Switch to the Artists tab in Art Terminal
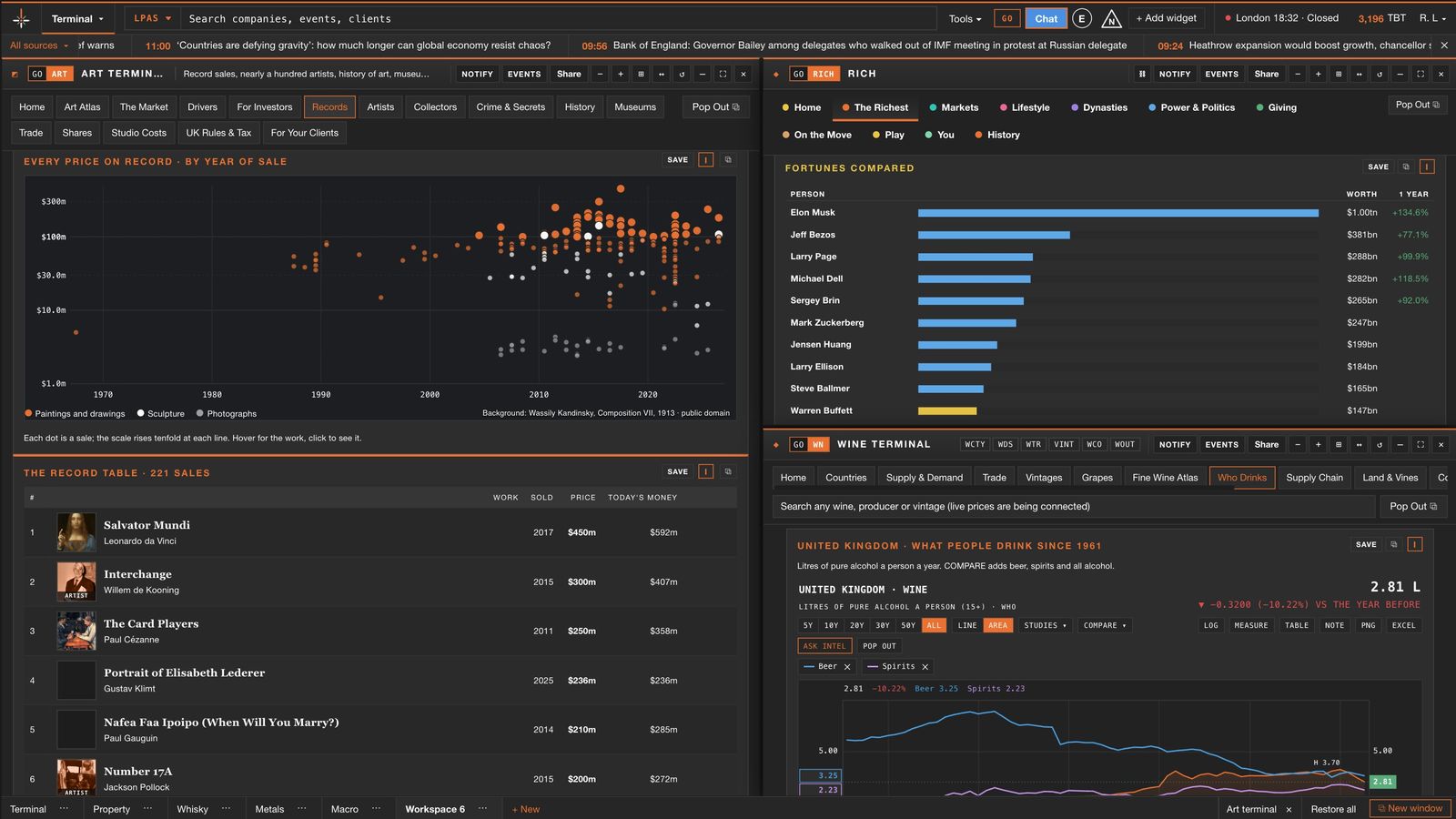The image size is (1456, 819). pyautogui.click(x=380, y=106)
